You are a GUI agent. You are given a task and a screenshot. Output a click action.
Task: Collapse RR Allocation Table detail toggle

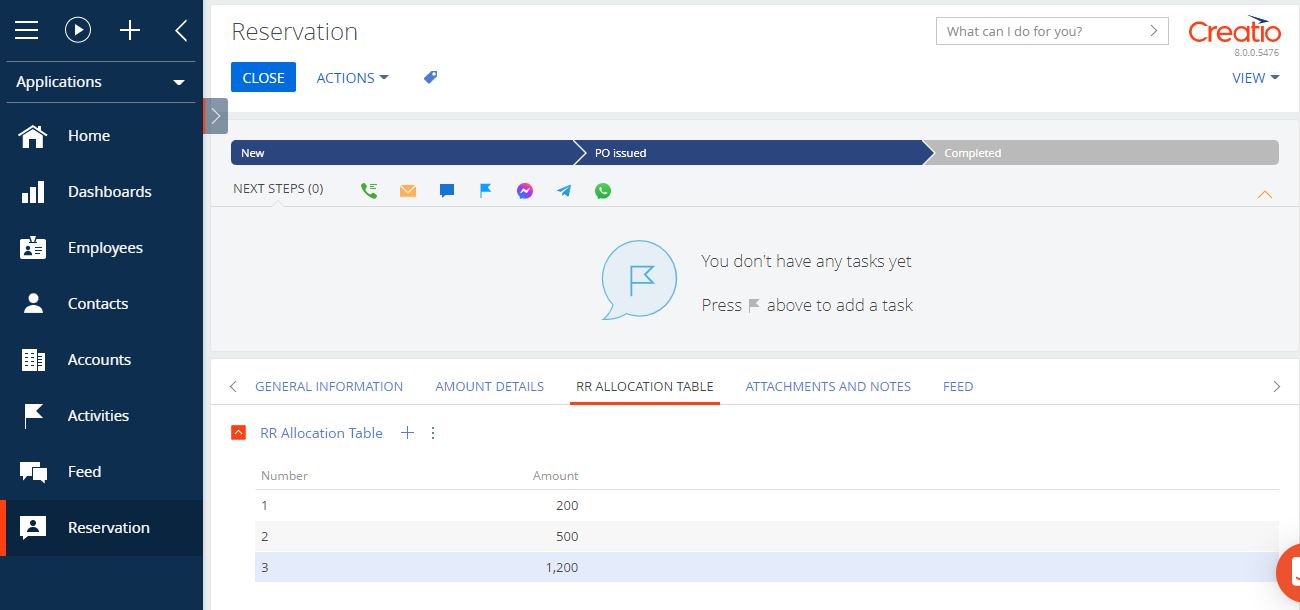coord(238,433)
